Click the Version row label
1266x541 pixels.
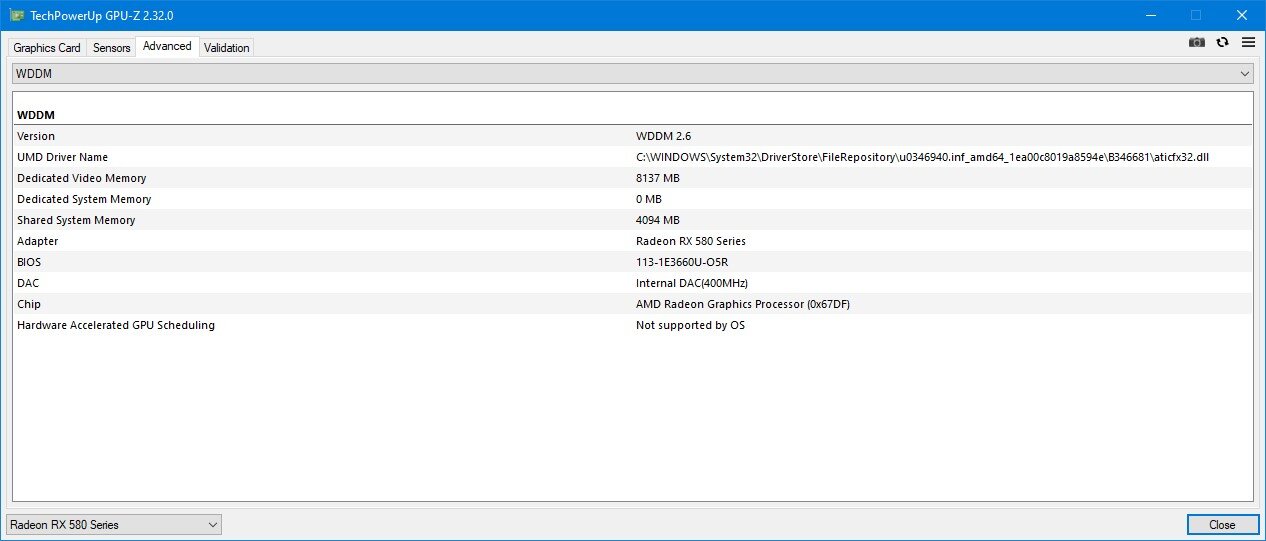tap(36, 136)
